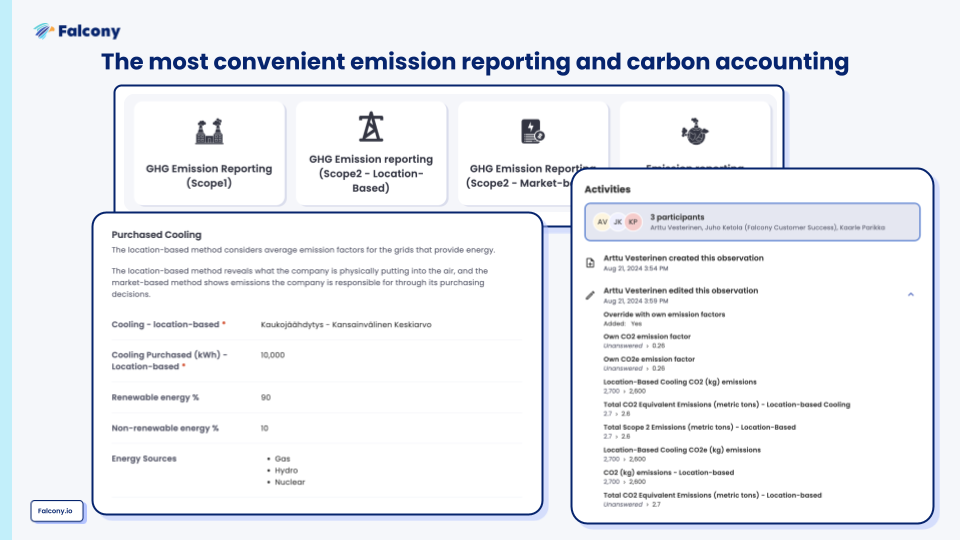
Task: Click the Cooling Purchased value 10,000
Action: [272, 355]
